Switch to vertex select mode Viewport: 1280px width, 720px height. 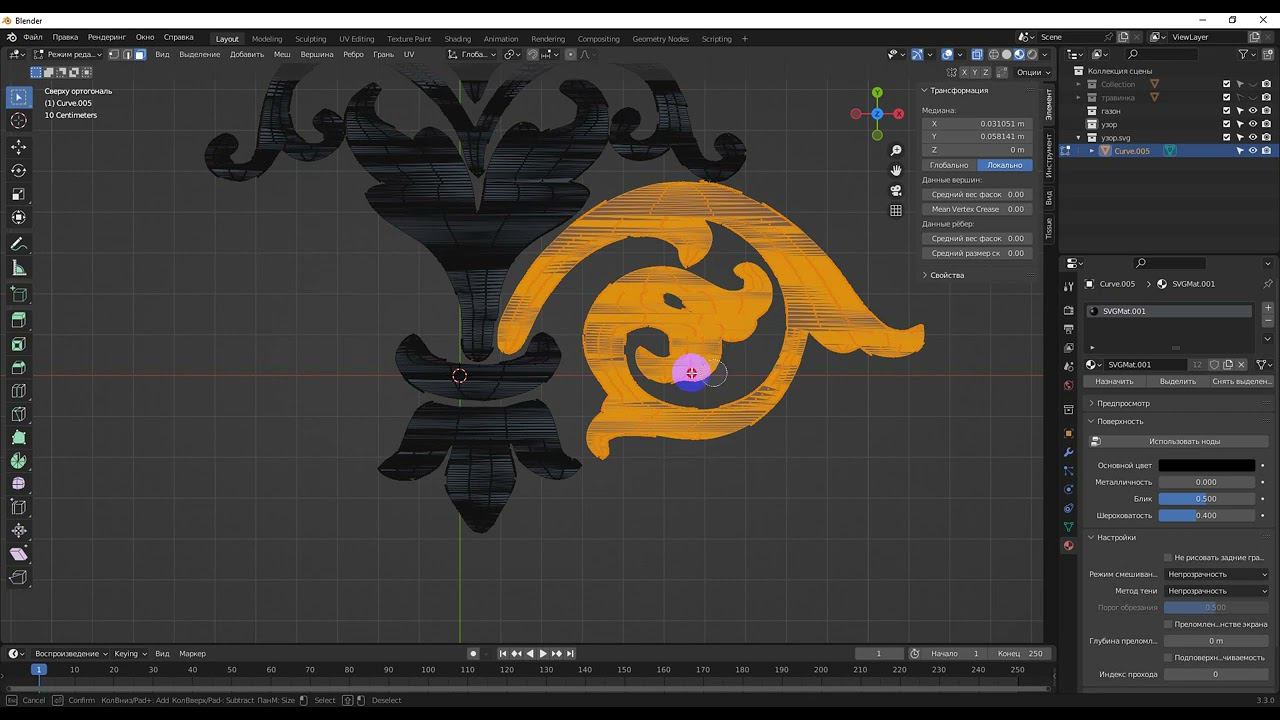click(x=114, y=54)
